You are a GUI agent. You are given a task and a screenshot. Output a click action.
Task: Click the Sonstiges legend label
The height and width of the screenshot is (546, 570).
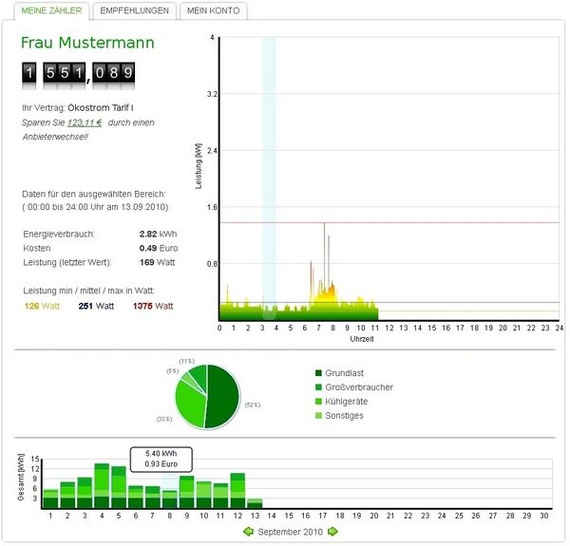click(344, 415)
